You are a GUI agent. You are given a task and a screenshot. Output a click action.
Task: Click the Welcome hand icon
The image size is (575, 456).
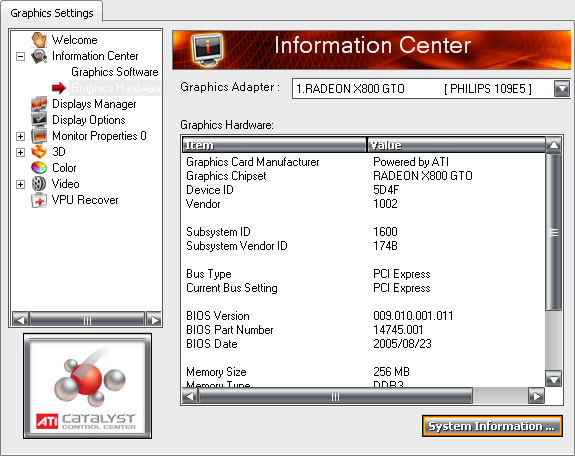coord(39,40)
